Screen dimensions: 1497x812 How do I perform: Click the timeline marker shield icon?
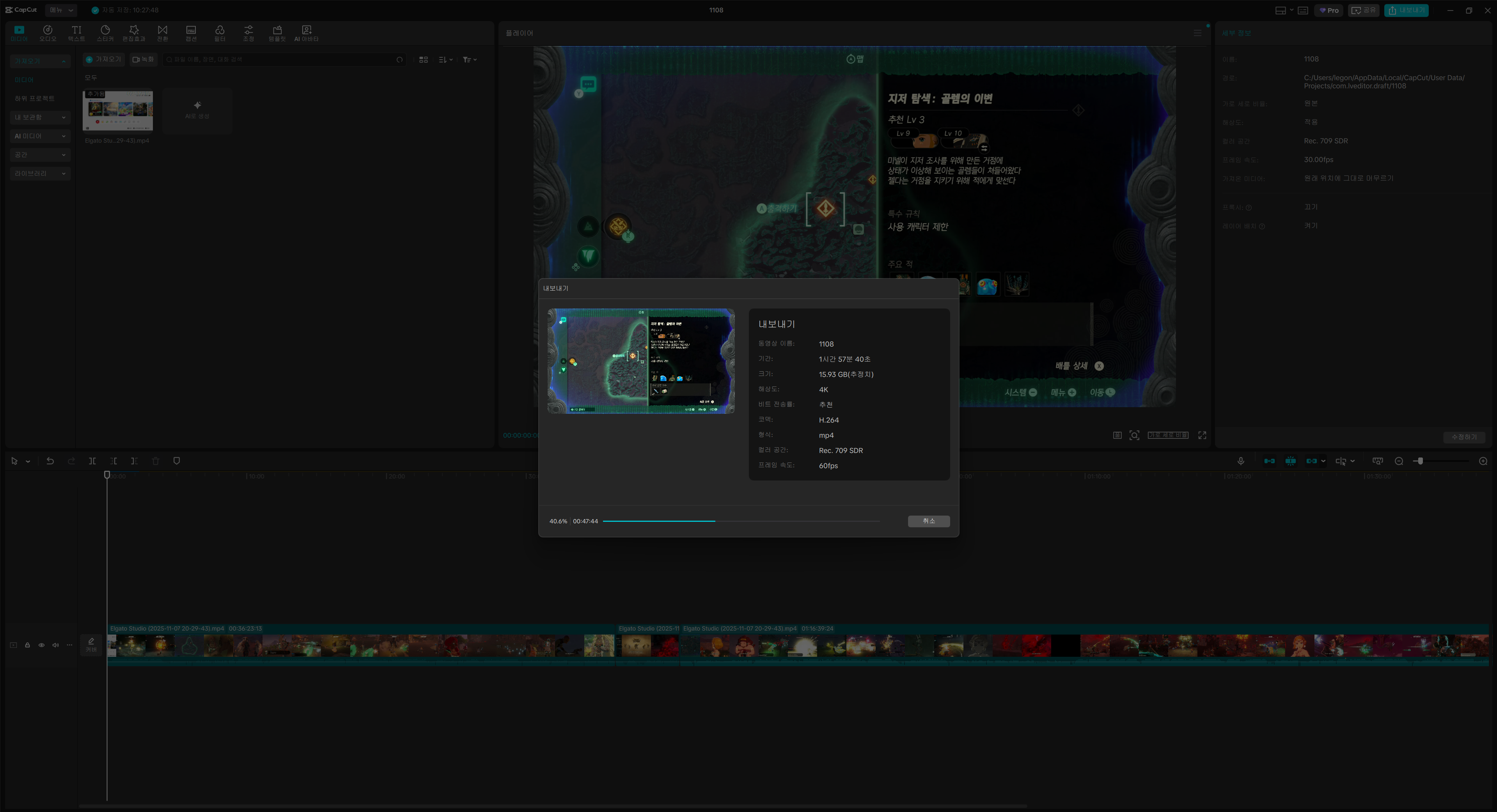coord(177,461)
